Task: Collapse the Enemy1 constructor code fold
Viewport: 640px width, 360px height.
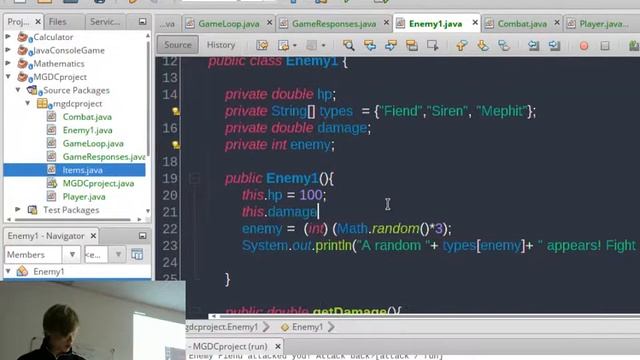Action: 195,178
